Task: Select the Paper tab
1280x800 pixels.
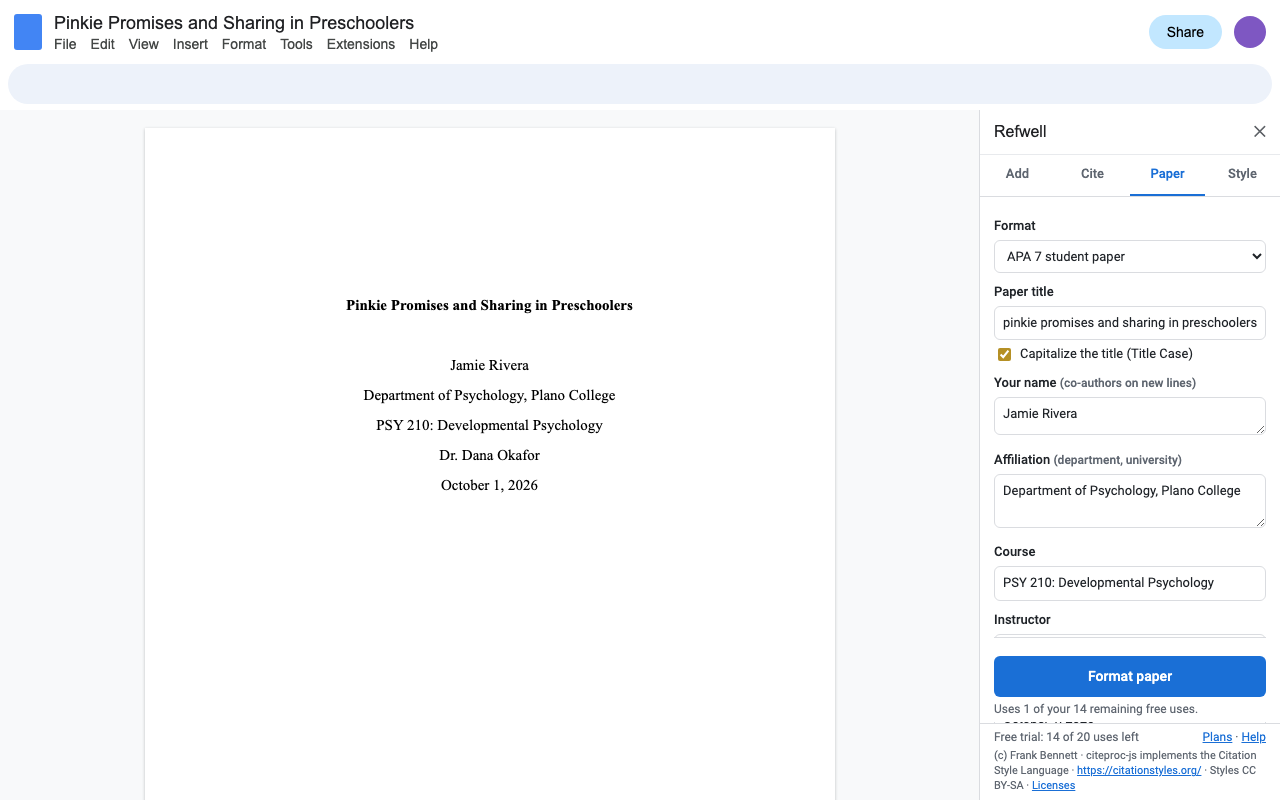Action: pyautogui.click(x=1167, y=174)
